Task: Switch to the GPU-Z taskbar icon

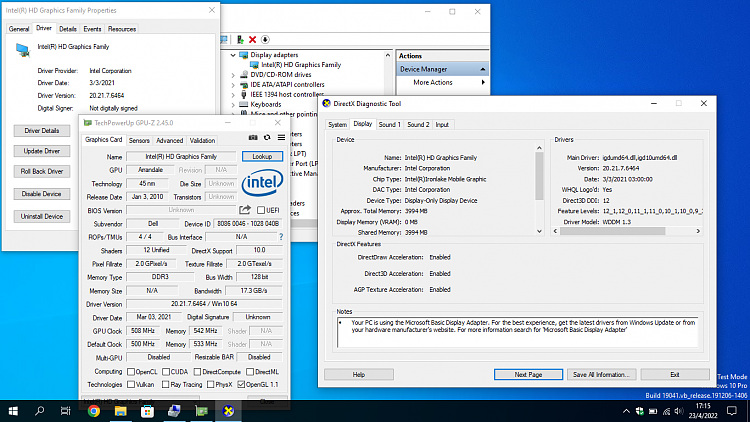Action: click(201, 411)
